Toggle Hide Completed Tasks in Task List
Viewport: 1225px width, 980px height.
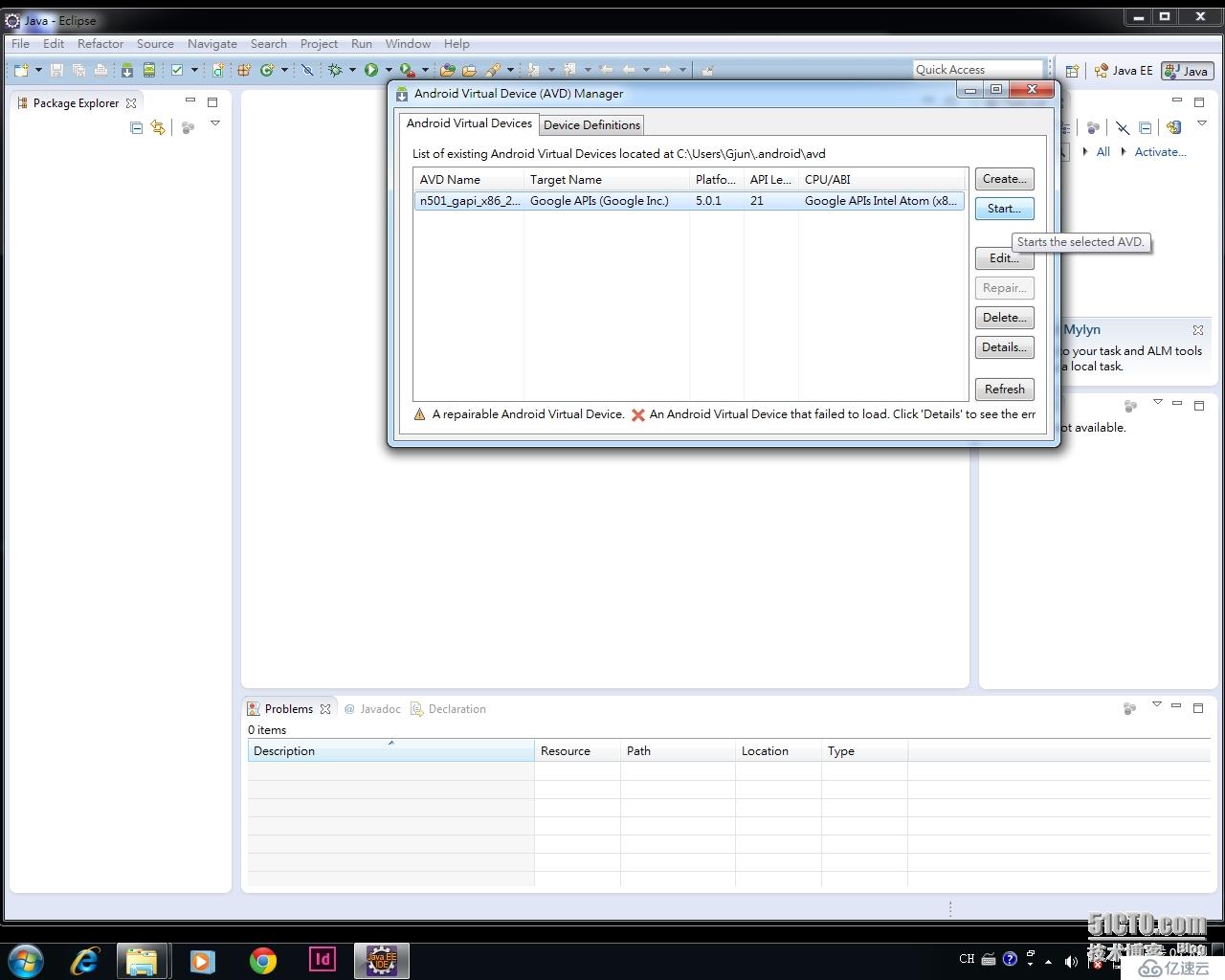[x=1123, y=127]
